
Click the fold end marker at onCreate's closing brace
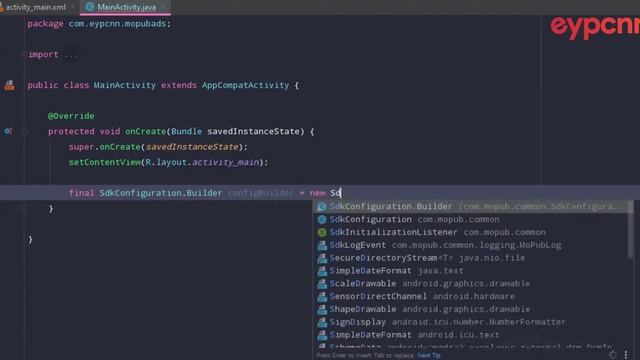click(x=24, y=209)
